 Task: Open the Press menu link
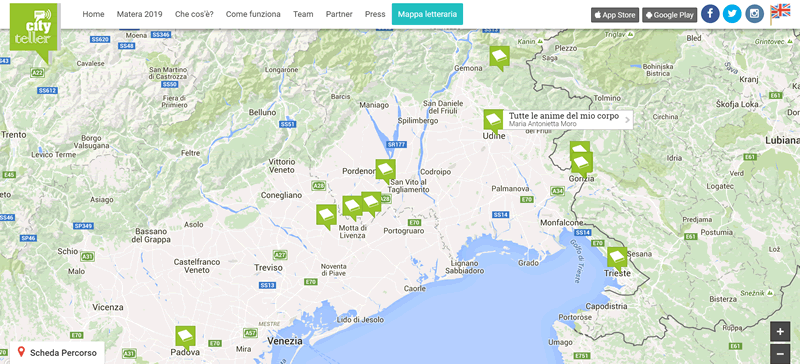click(375, 14)
